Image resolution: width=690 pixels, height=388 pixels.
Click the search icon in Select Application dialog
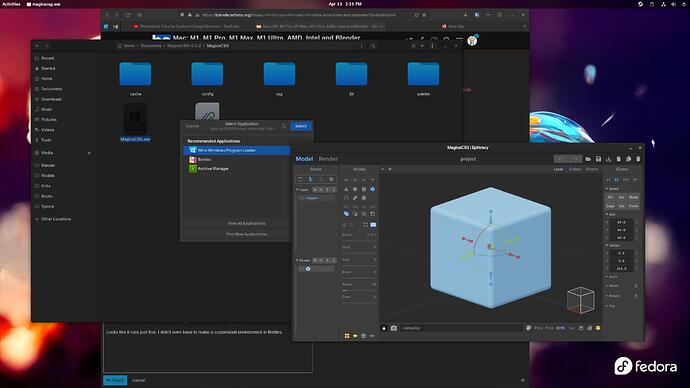coord(284,126)
